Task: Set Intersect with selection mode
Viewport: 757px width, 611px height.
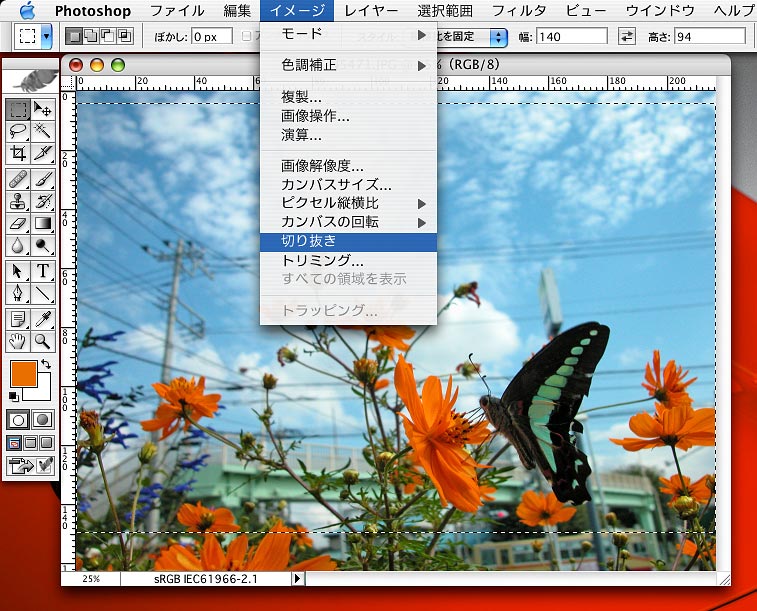Action: [x=125, y=36]
